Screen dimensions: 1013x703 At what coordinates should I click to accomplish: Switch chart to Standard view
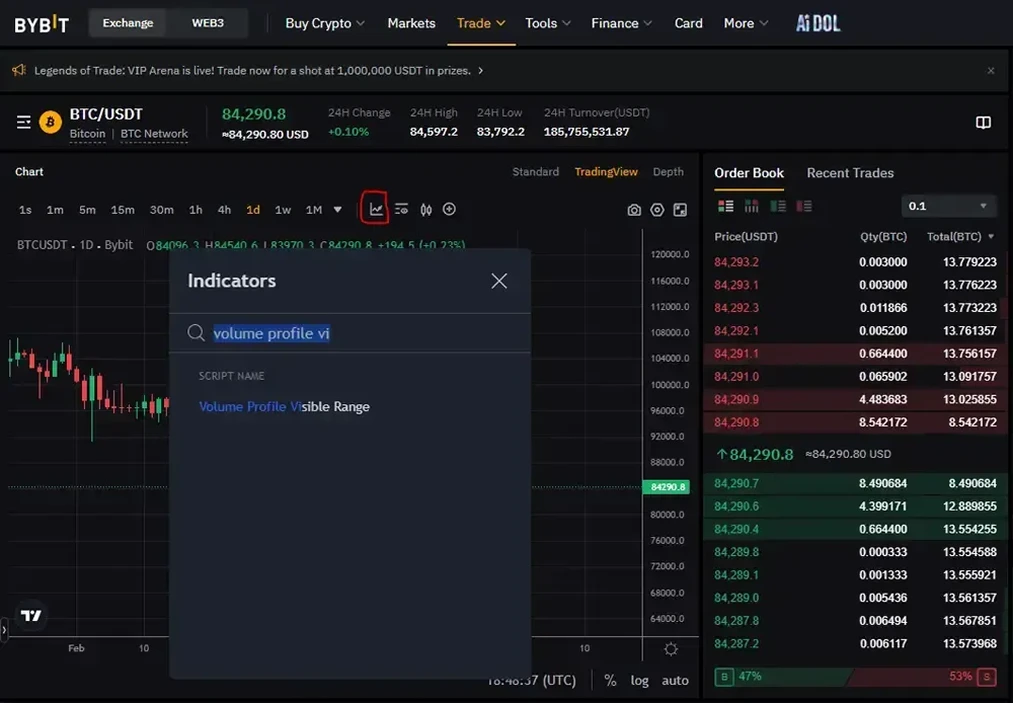tap(536, 172)
